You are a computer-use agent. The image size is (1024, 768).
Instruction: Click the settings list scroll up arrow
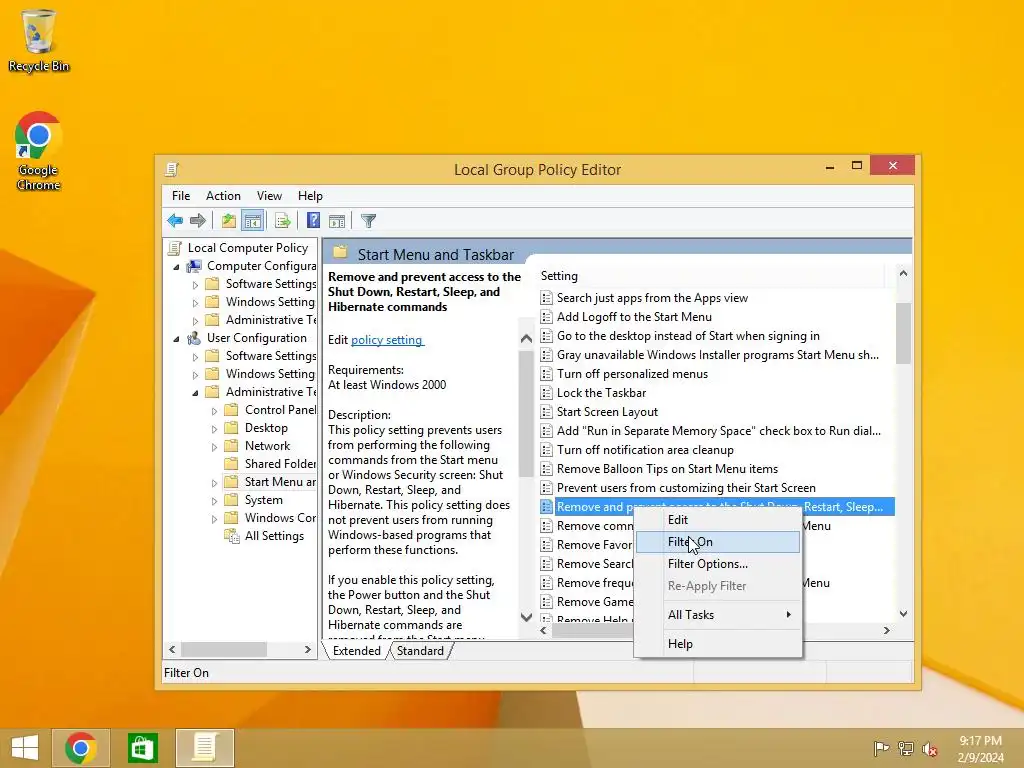point(903,274)
